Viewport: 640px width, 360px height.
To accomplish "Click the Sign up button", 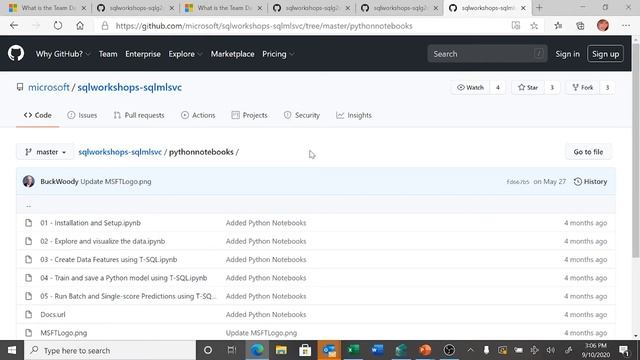I will [605, 54].
